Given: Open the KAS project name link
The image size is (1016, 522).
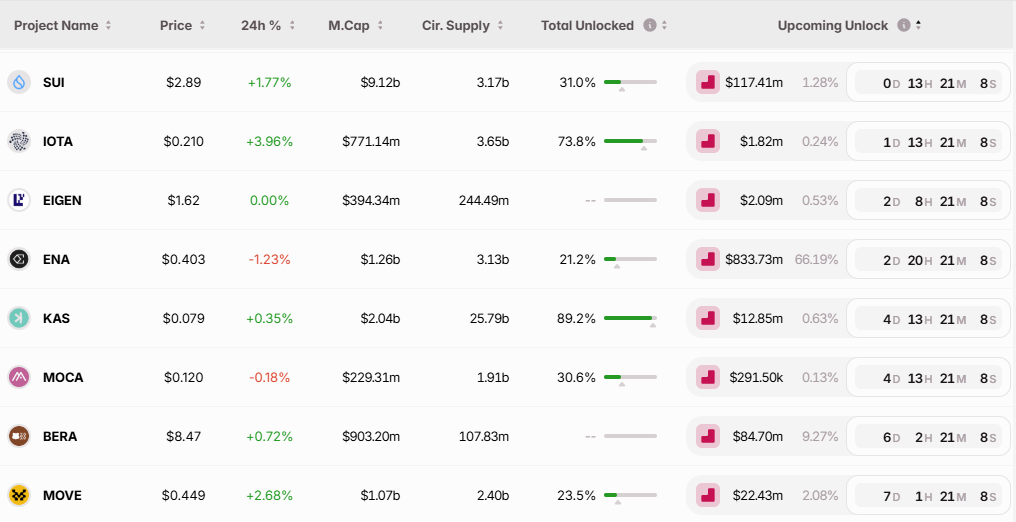Looking at the screenshot, I should 56,319.
